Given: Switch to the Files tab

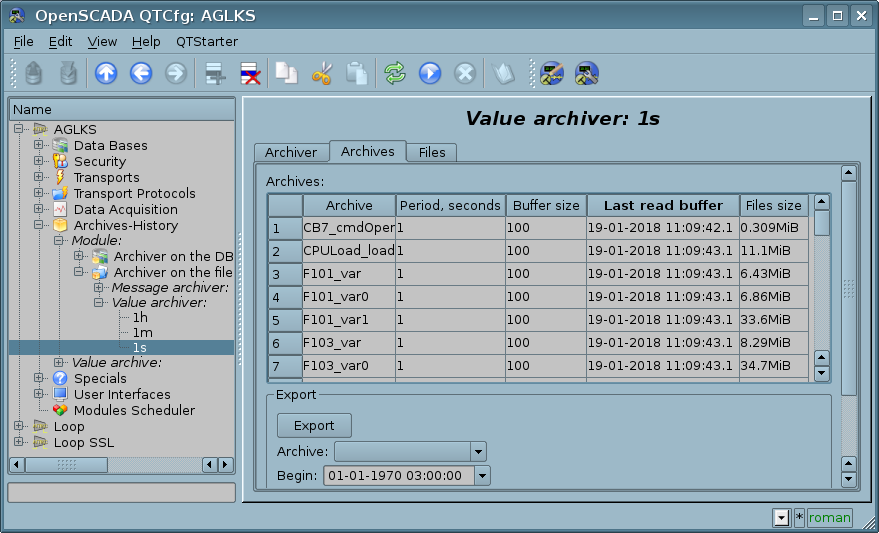Looking at the screenshot, I should [x=432, y=152].
